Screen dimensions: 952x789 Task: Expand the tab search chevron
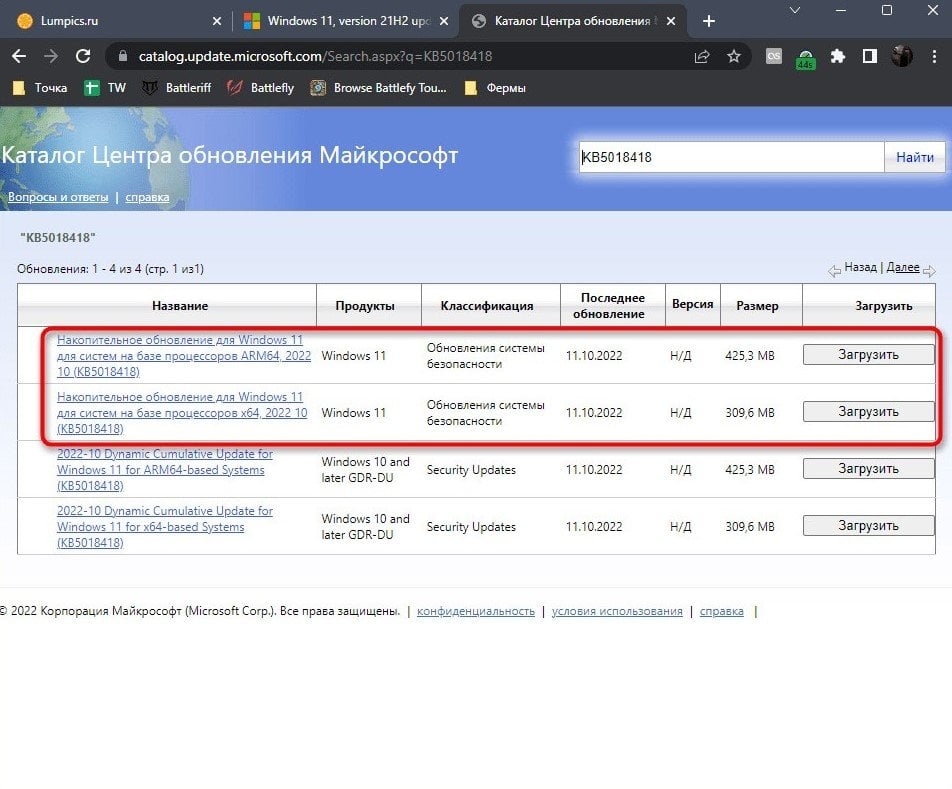(x=795, y=10)
